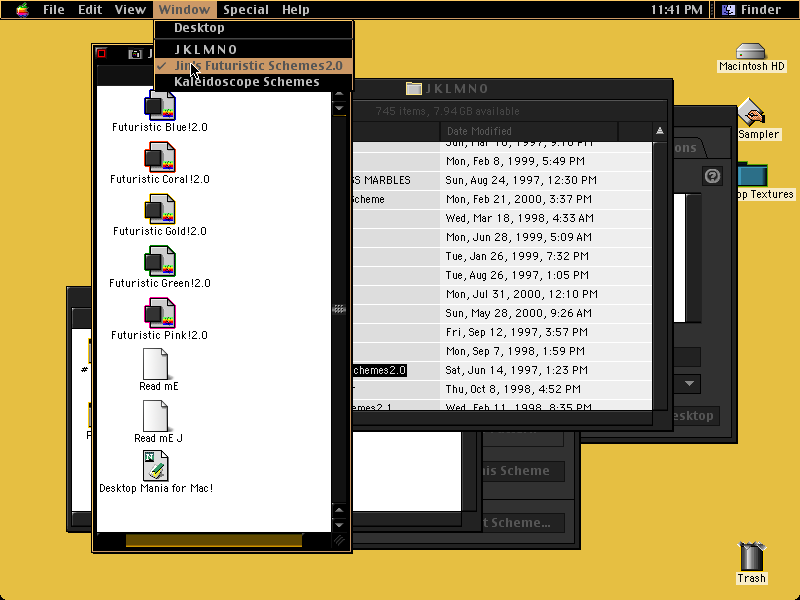Close the Futuristic Schemes window via red box
The width and height of the screenshot is (800, 600).
pos(102,54)
